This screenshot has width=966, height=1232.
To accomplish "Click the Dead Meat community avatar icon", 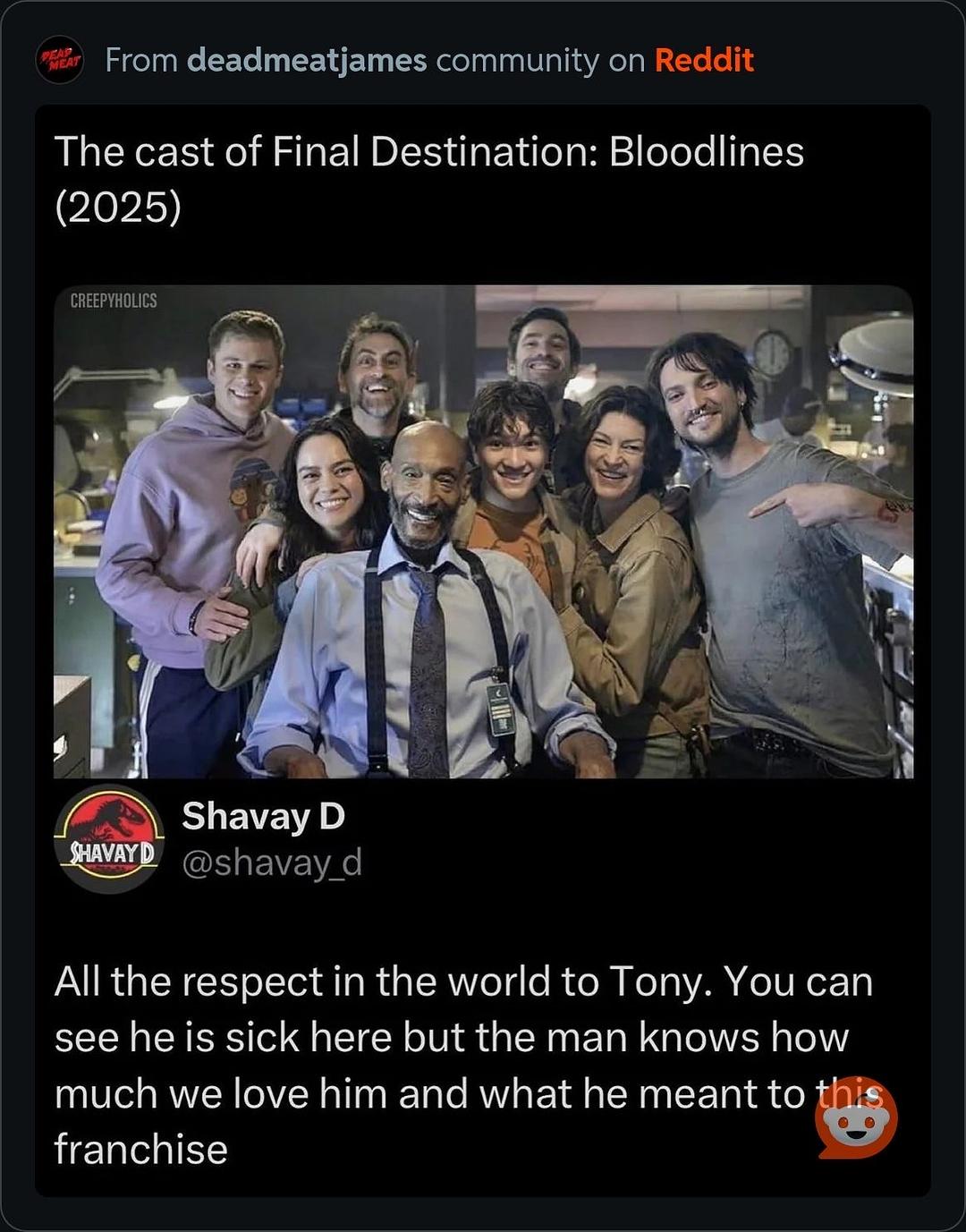I will [59, 61].
